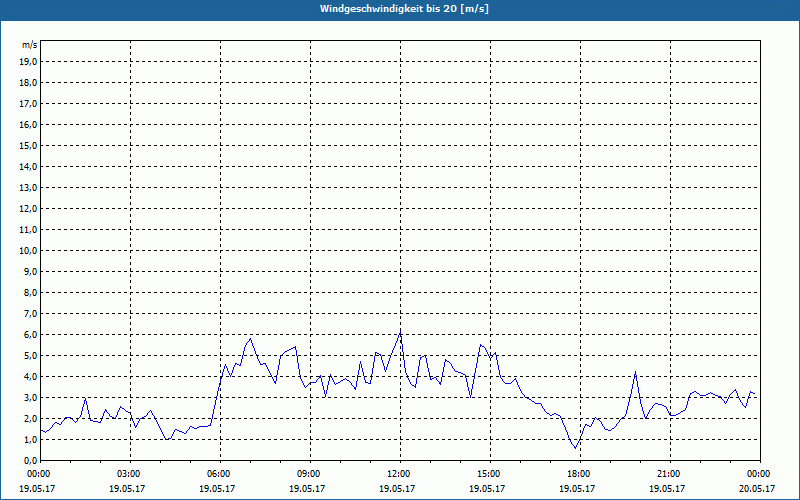This screenshot has height=500, width=800.
Task: Select the 15:00 time label
Action: point(489,474)
